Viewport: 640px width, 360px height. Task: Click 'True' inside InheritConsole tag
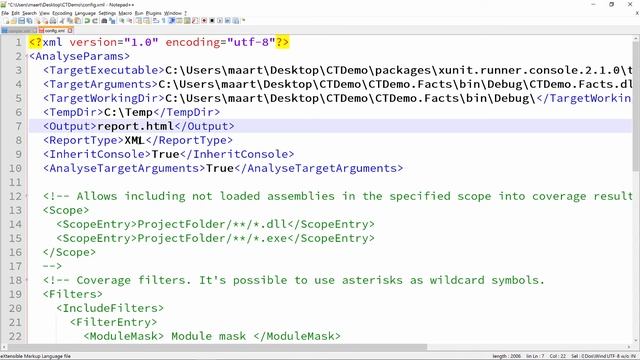165,154
